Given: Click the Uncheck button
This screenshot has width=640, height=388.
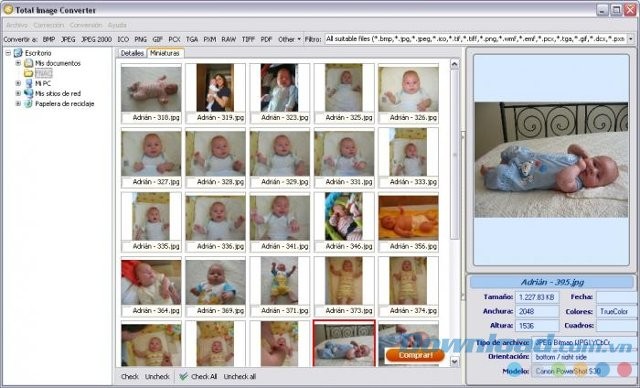Looking at the screenshot, I should tap(157, 377).
